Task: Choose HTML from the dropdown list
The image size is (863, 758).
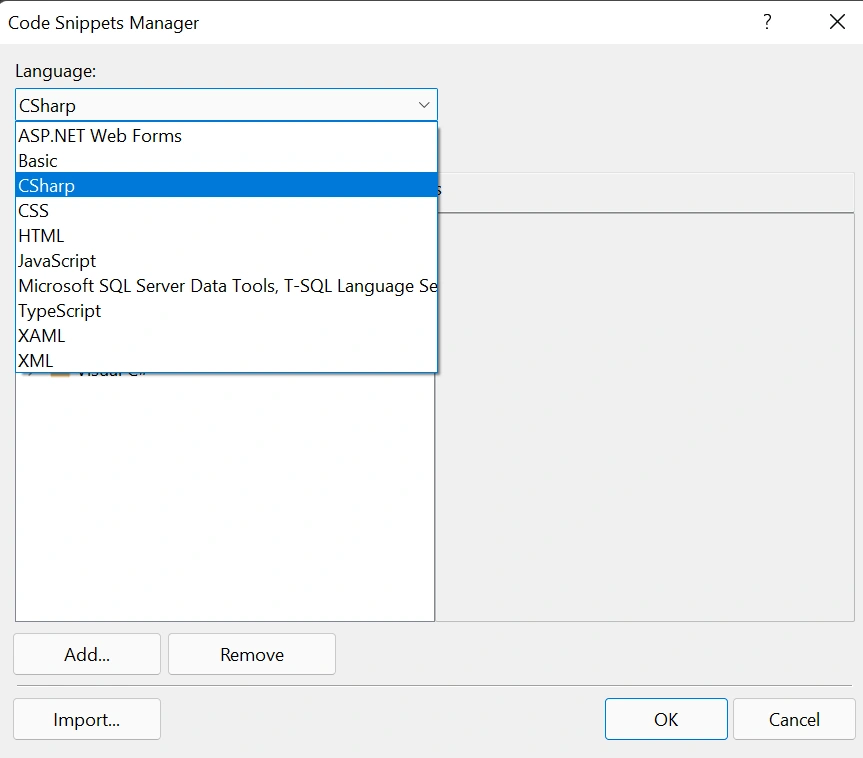Action: (x=226, y=236)
